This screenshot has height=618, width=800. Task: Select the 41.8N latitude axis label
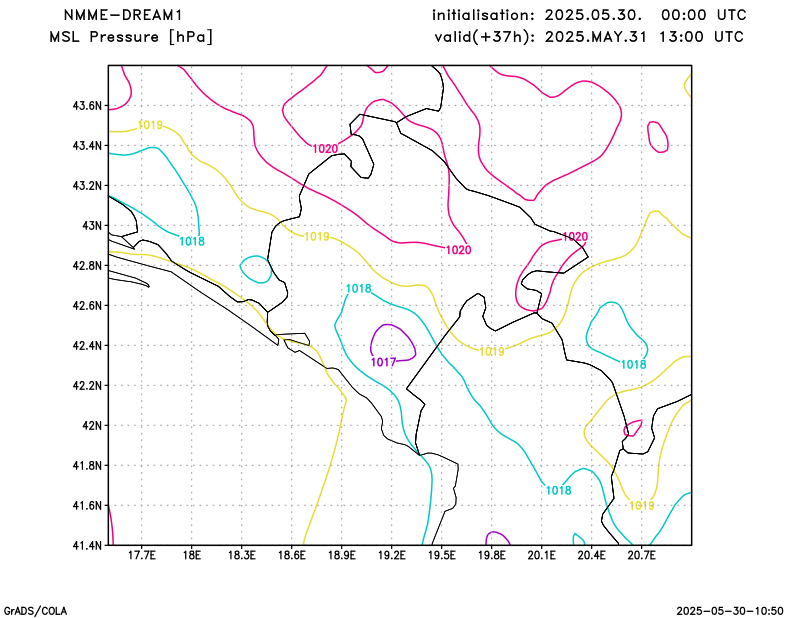[x=87, y=465]
